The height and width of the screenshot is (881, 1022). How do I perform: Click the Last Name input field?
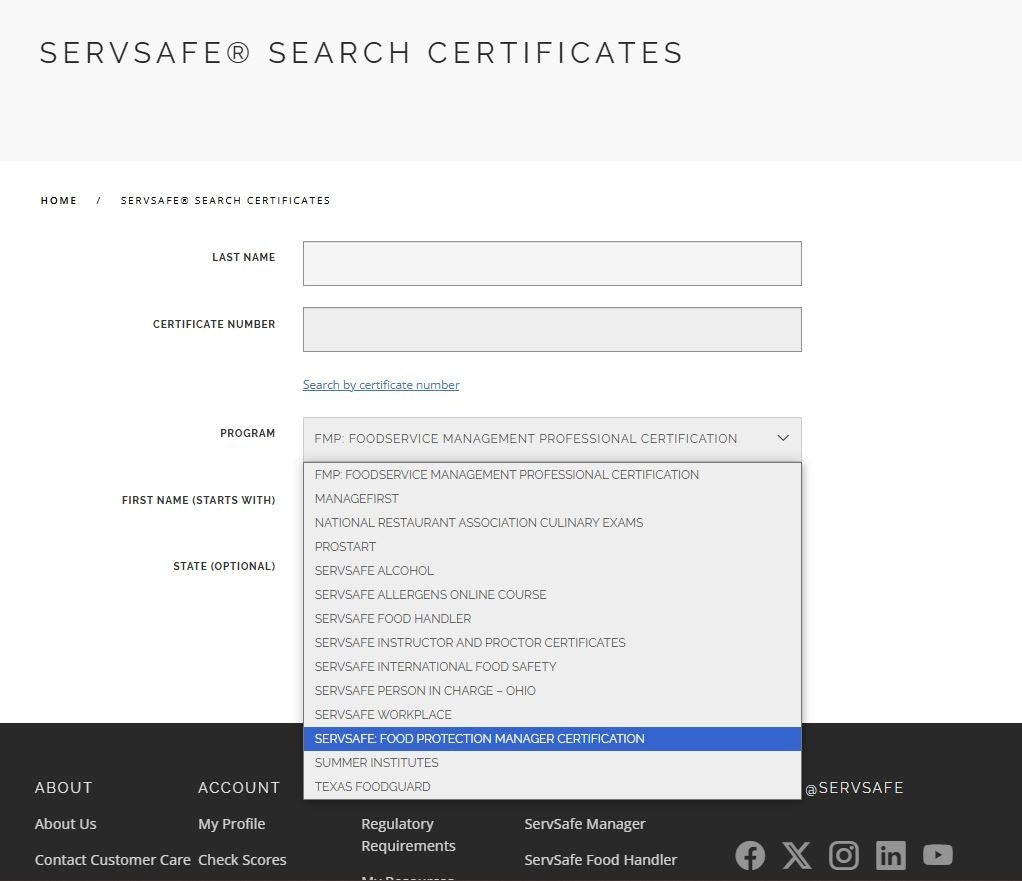click(x=552, y=263)
